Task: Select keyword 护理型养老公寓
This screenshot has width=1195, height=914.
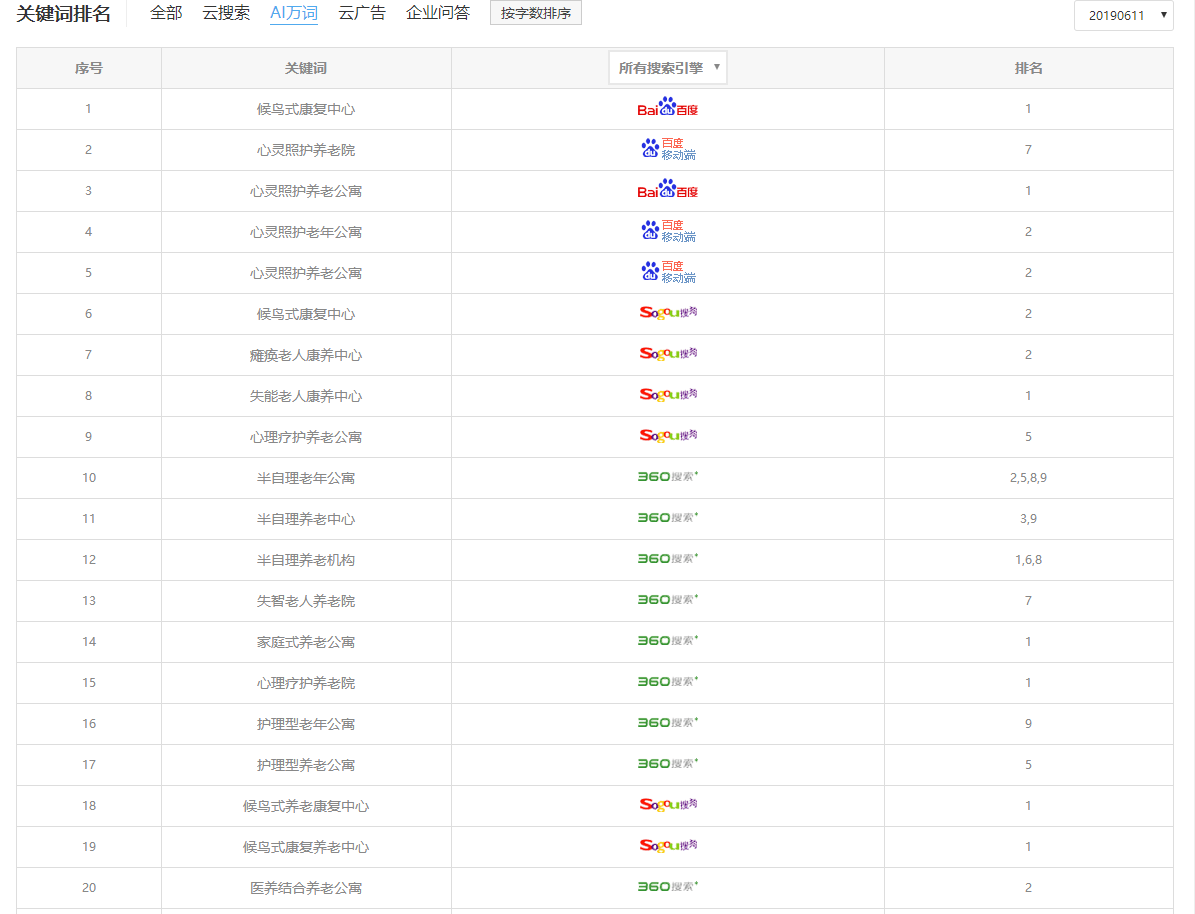Action: pos(306,765)
